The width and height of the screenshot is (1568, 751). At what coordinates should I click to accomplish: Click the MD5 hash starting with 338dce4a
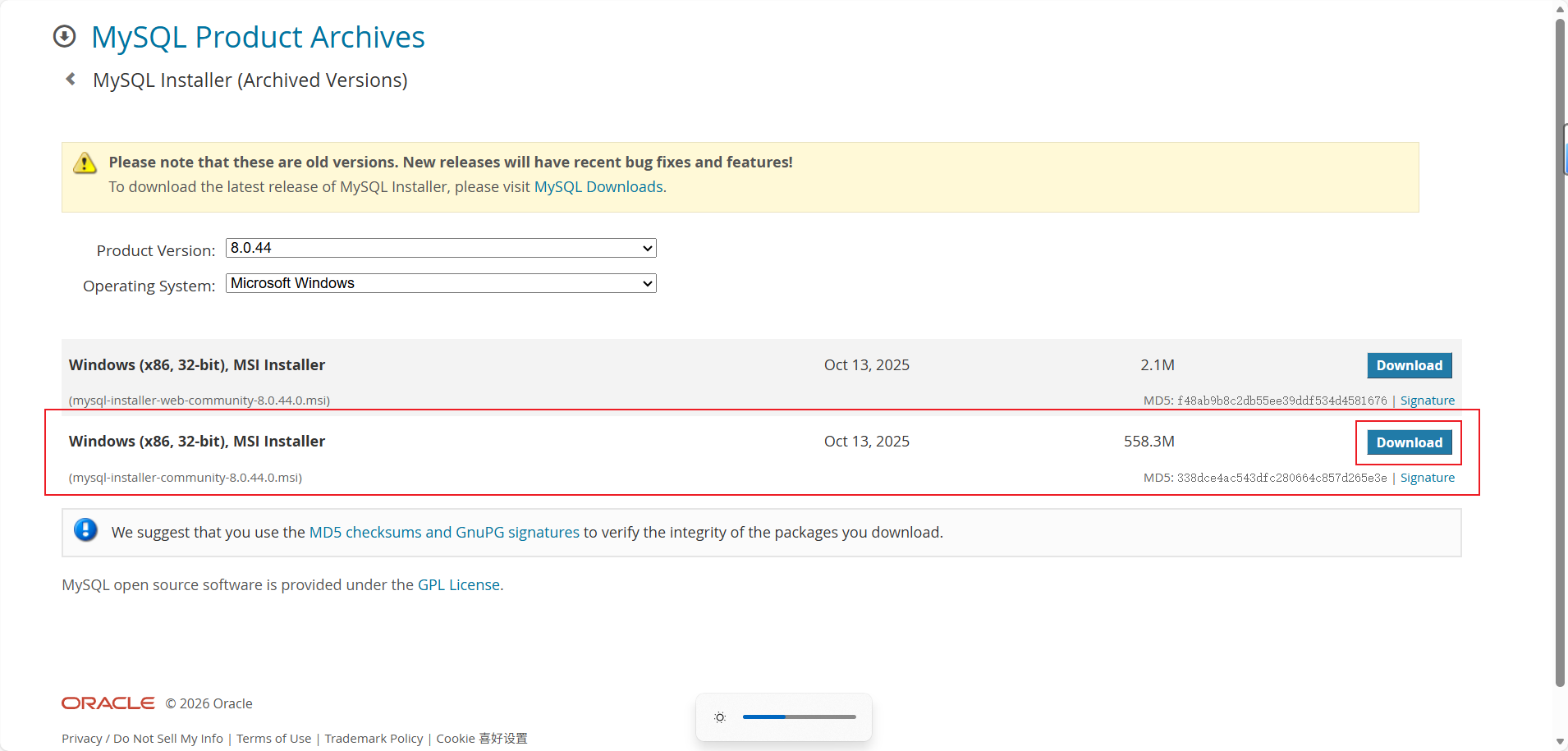(1281, 478)
